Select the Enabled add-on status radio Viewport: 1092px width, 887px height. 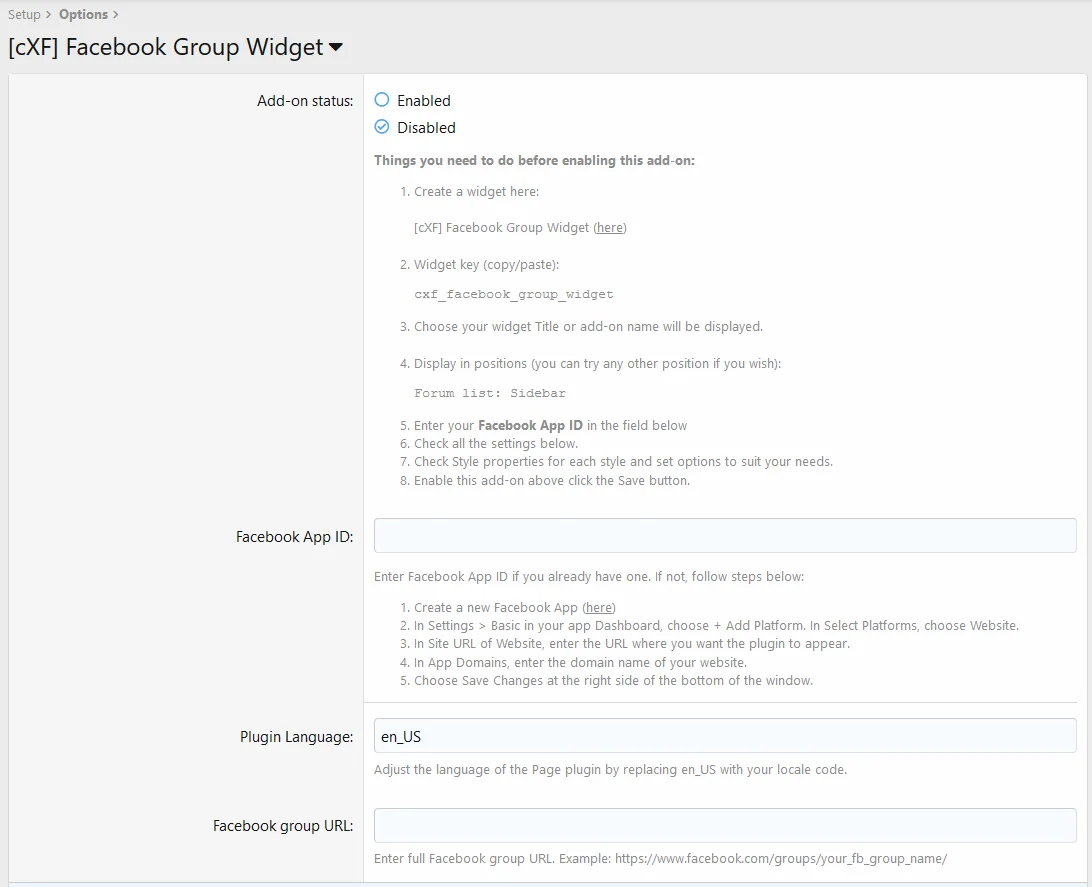pos(382,100)
